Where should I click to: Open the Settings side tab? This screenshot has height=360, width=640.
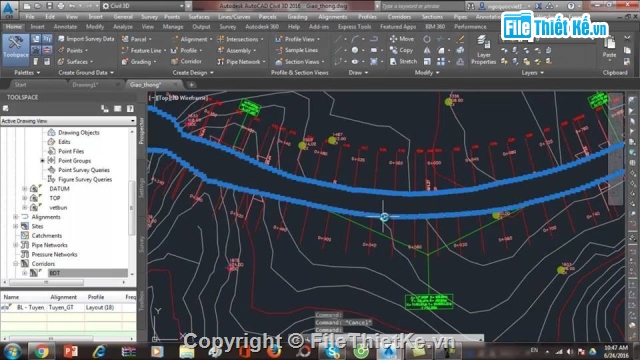[142, 188]
